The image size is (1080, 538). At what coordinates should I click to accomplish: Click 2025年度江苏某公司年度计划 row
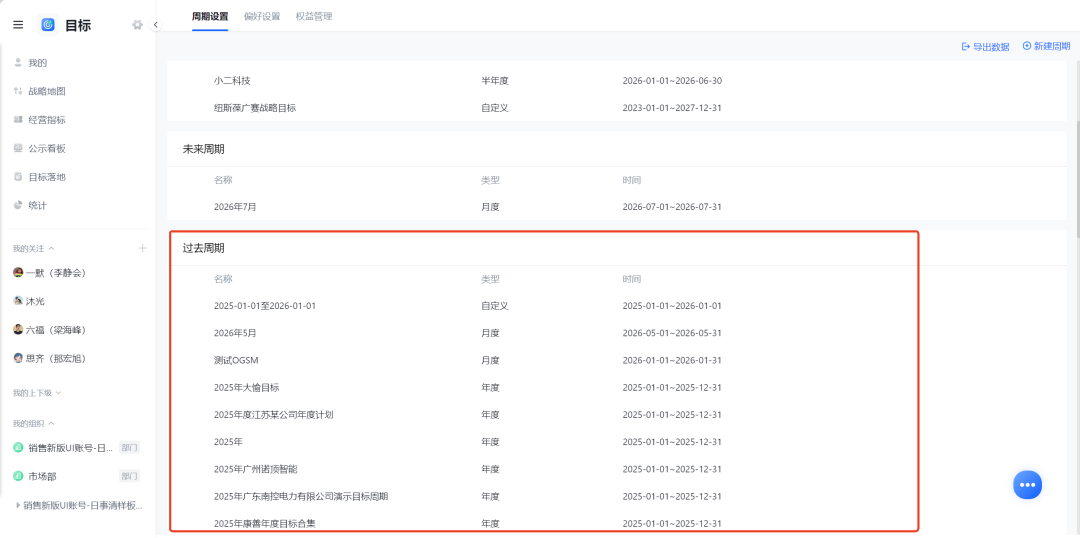(x=616, y=415)
